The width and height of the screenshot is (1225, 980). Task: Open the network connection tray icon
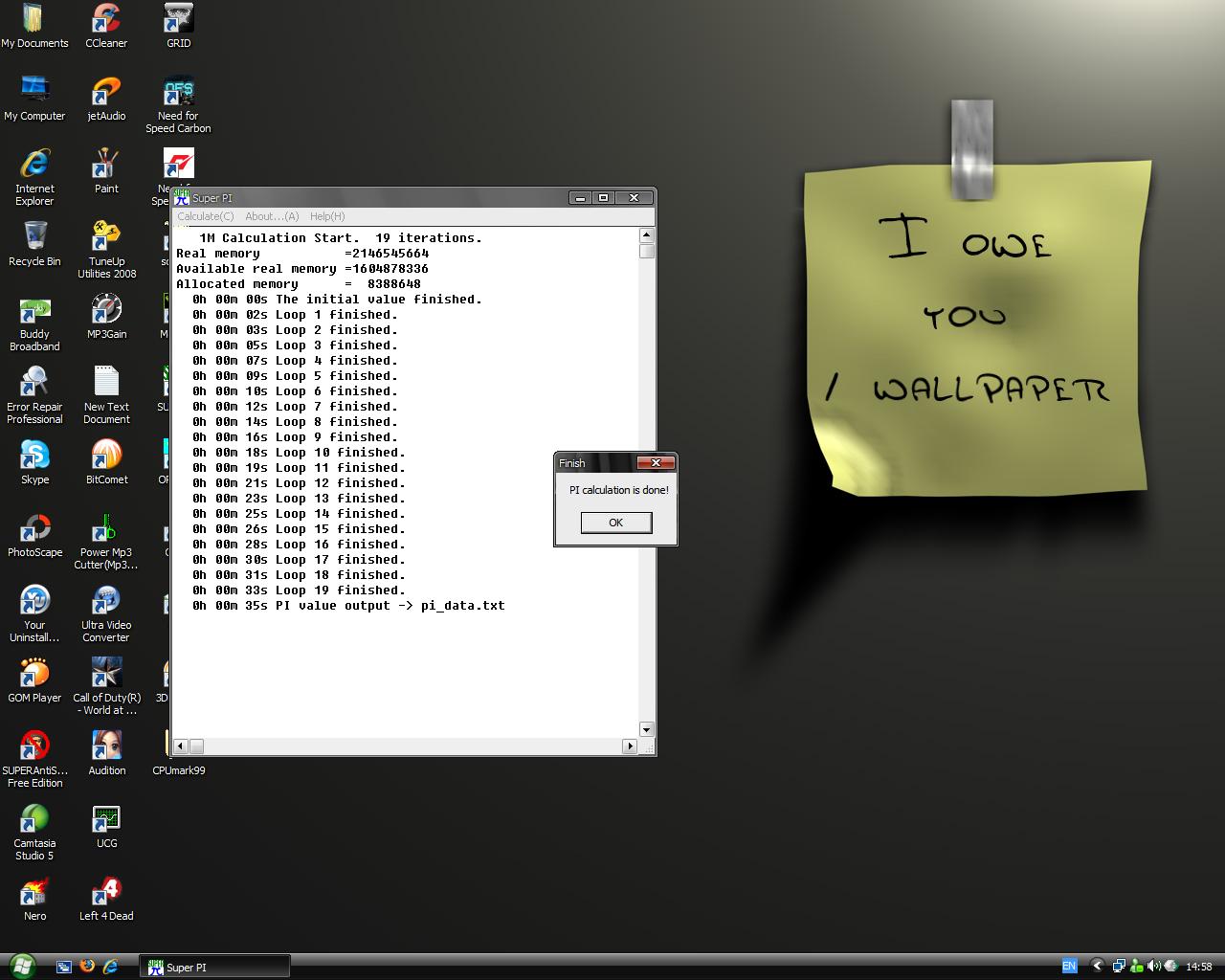tap(1118, 967)
